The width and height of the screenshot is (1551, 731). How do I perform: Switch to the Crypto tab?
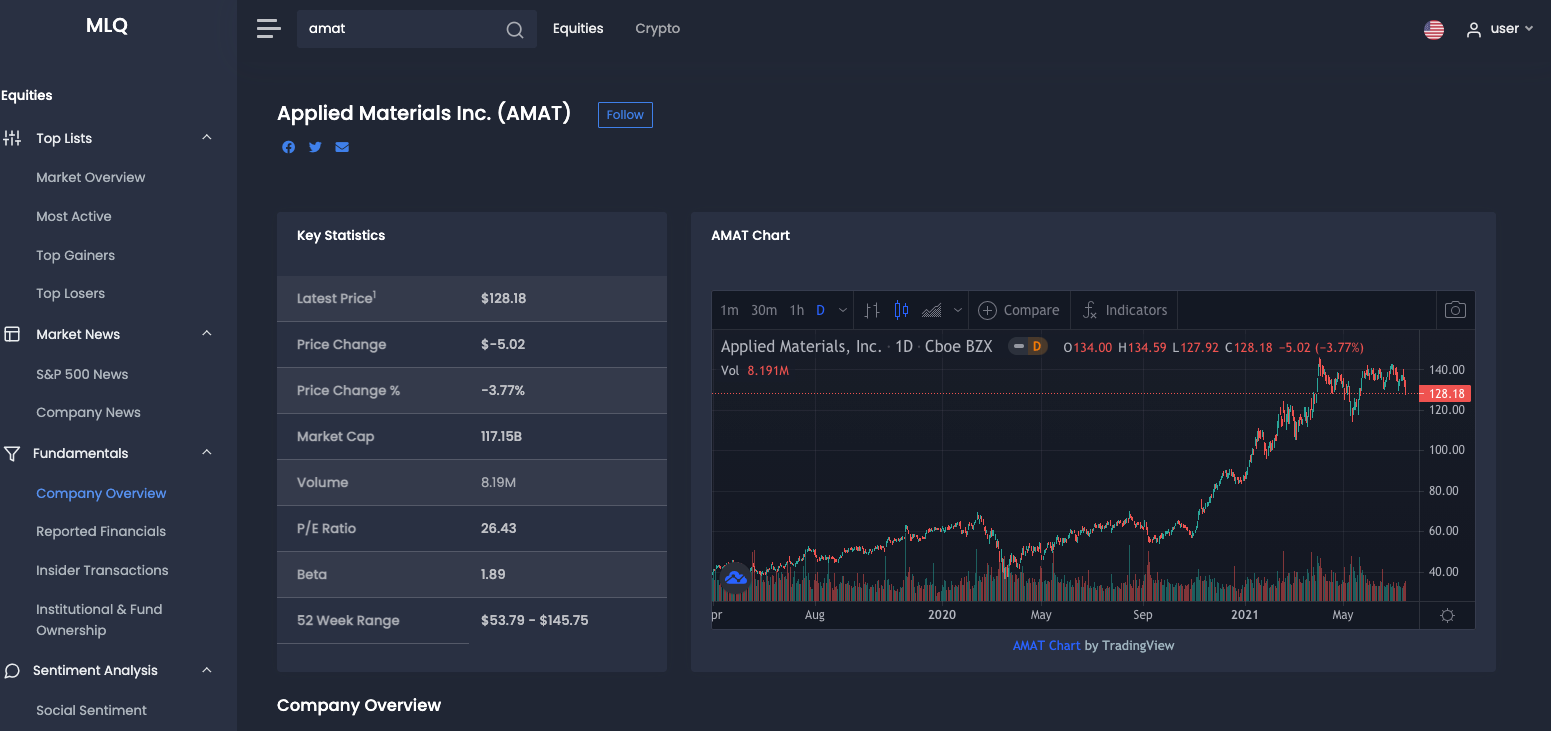658,29
